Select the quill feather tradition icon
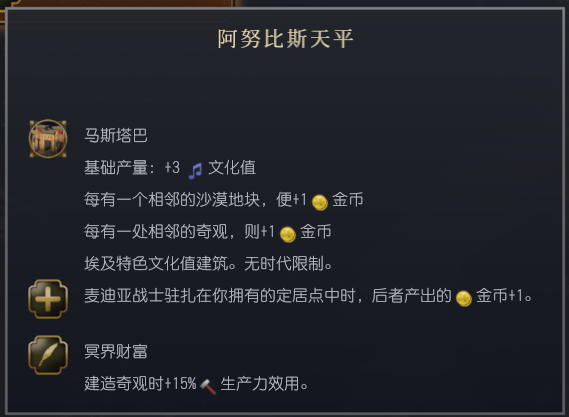Image resolution: width=569 pixels, height=417 pixels. click(48, 355)
